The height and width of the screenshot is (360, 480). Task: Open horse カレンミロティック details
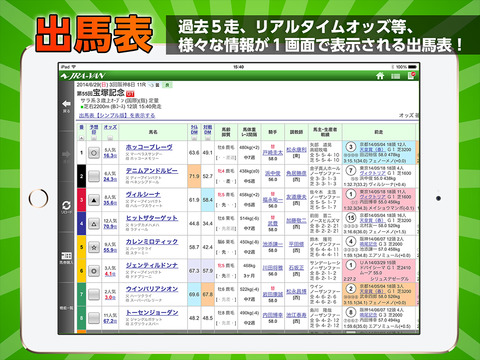click(x=152, y=242)
